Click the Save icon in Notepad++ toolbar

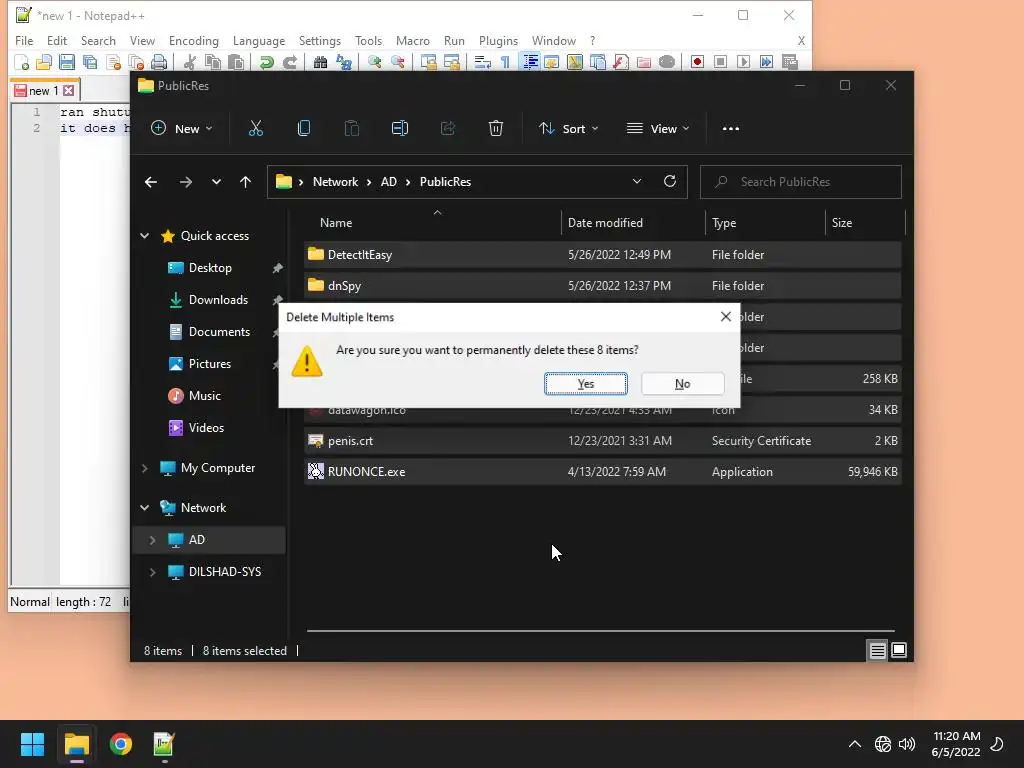coord(67,62)
